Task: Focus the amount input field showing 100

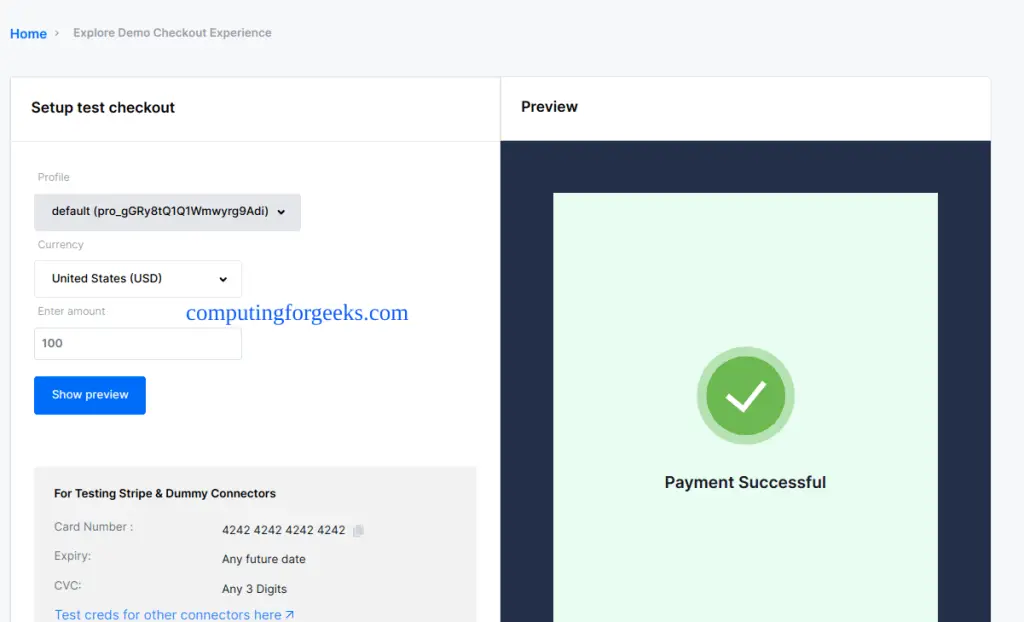Action: [x=138, y=344]
